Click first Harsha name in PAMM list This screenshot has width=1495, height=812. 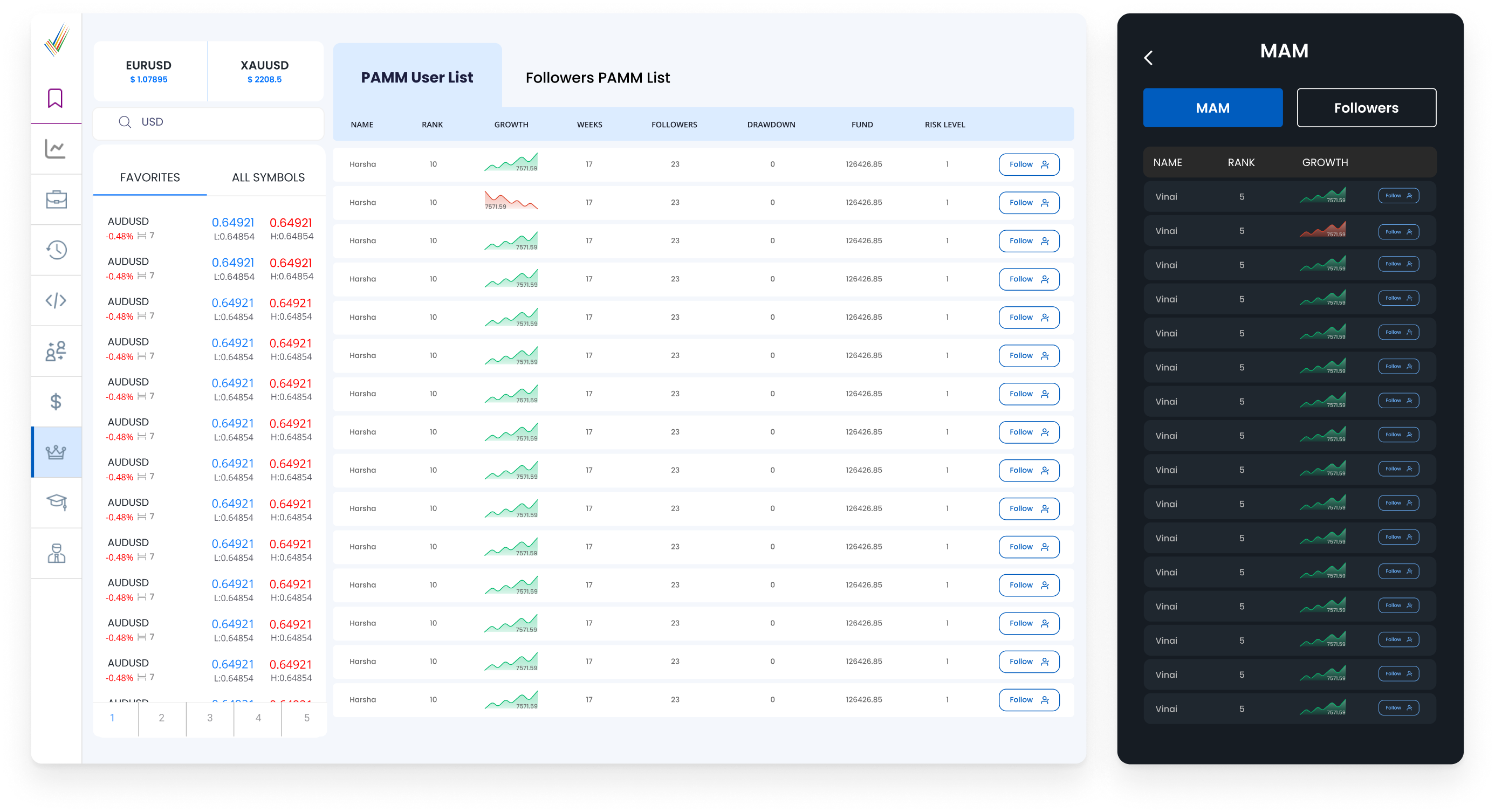[363, 165]
